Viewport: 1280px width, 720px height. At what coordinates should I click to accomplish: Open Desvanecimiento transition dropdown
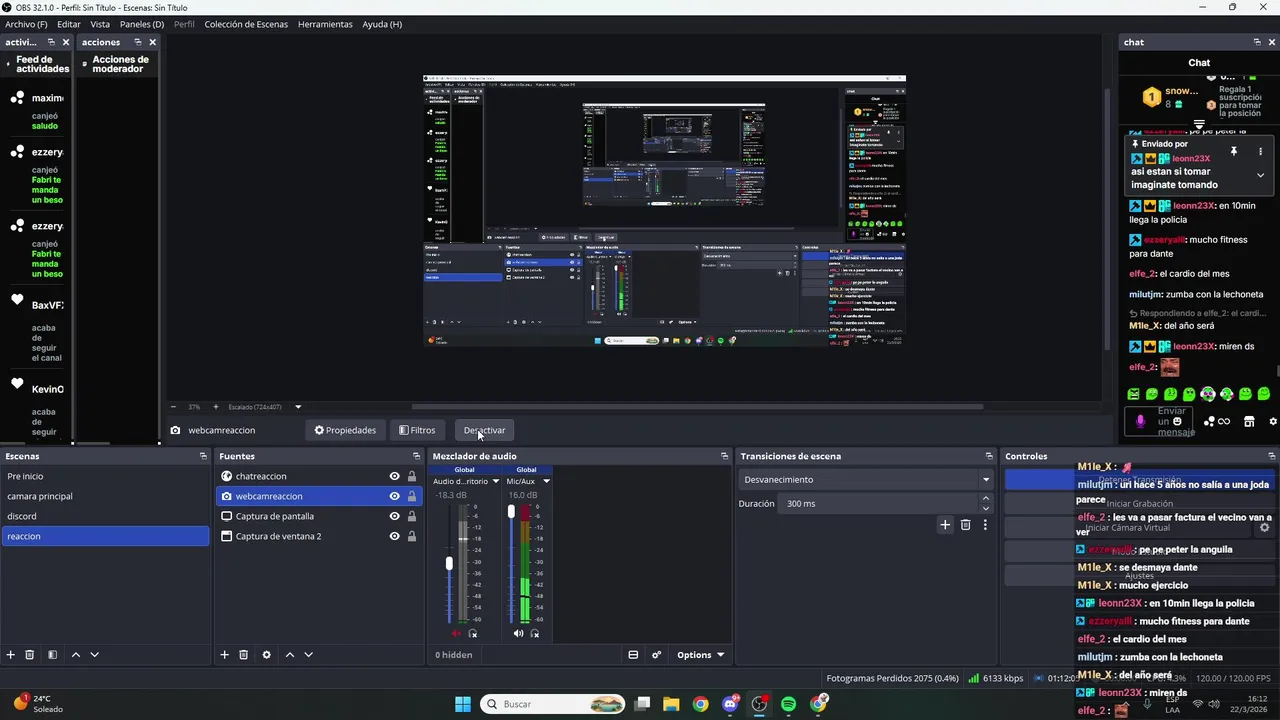(866, 479)
